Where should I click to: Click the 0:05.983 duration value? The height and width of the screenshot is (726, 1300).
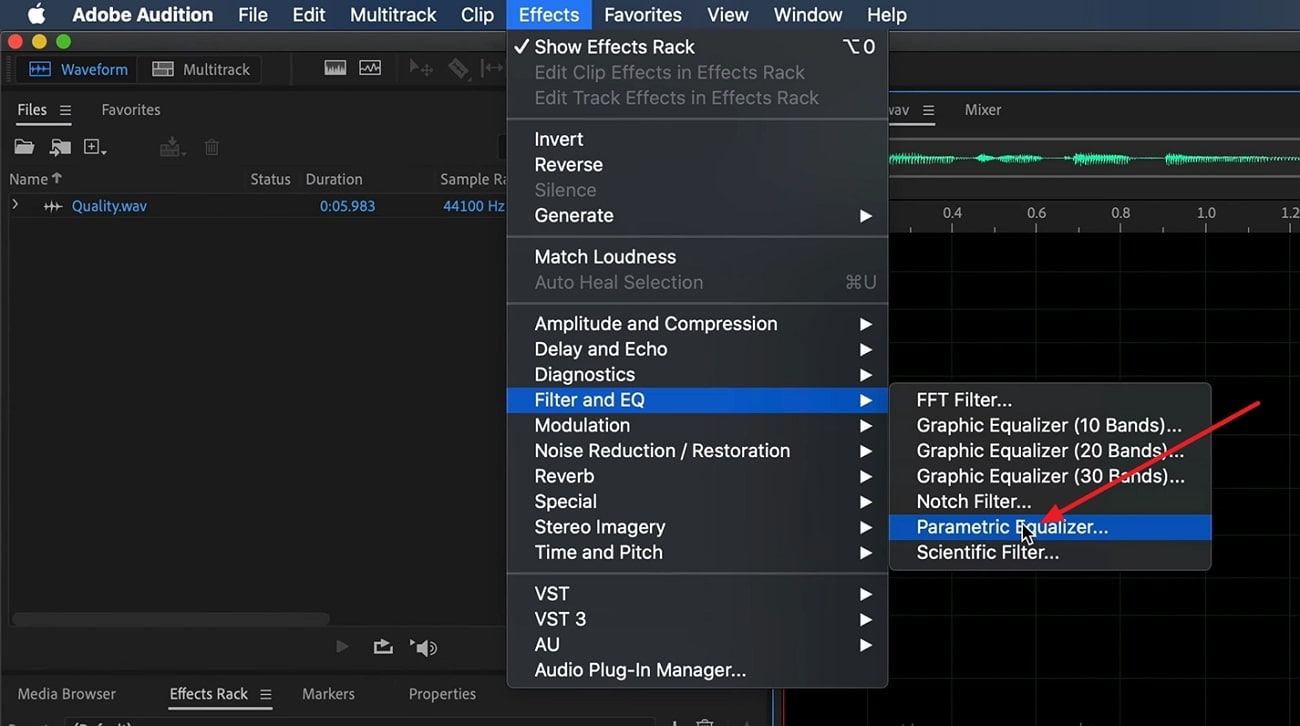click(347, 206)
